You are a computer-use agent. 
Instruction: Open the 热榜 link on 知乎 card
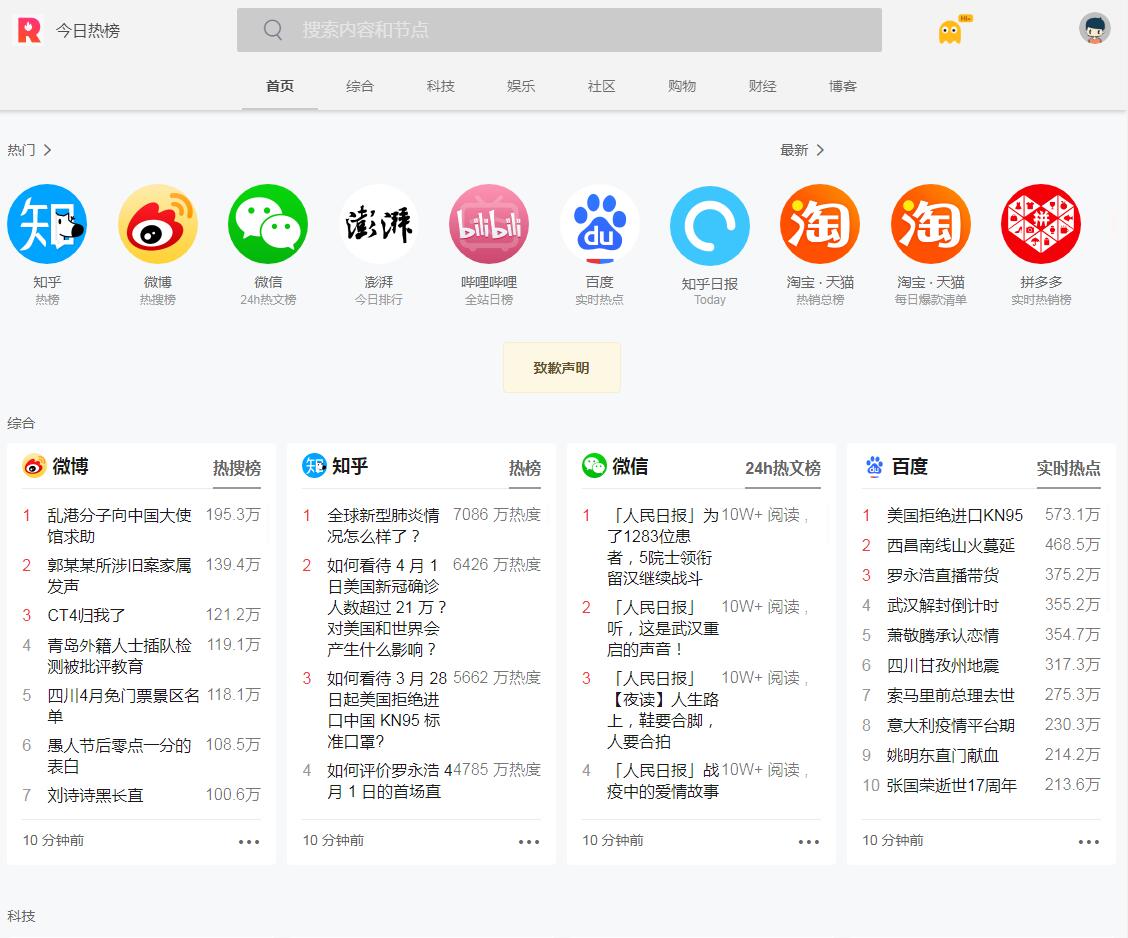pos(524,468)
